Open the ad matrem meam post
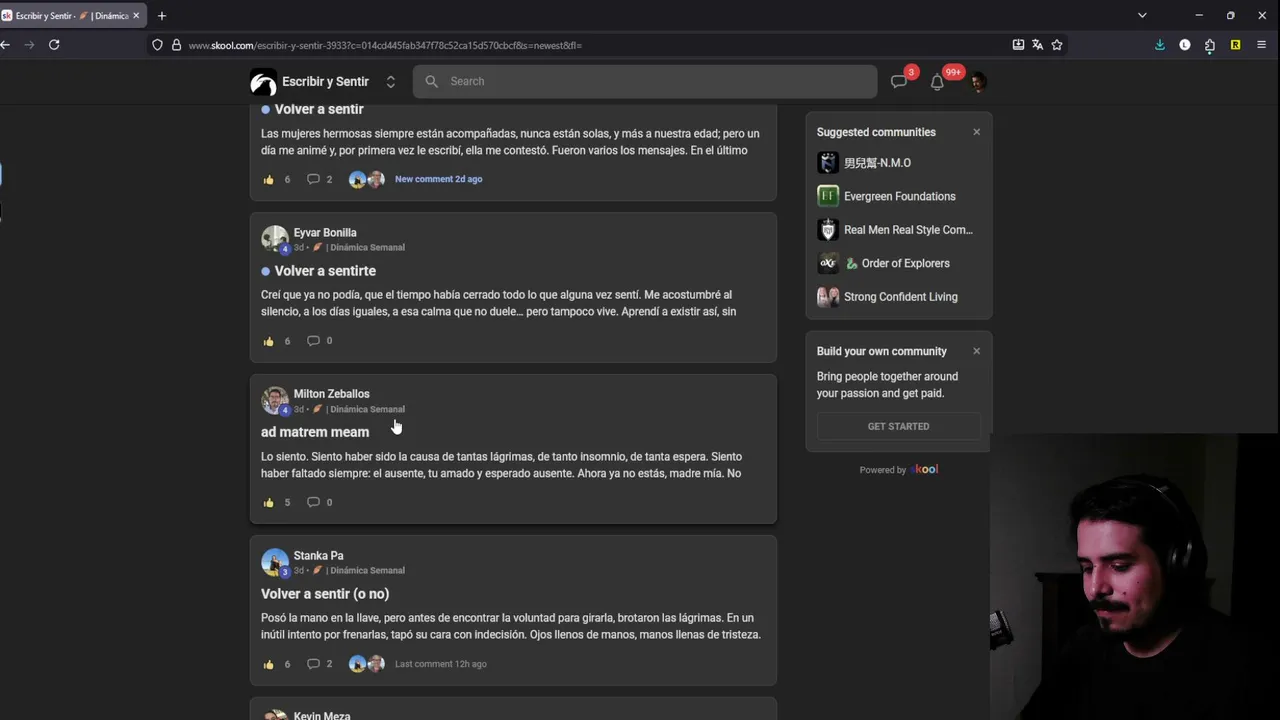 coord(315,432)
